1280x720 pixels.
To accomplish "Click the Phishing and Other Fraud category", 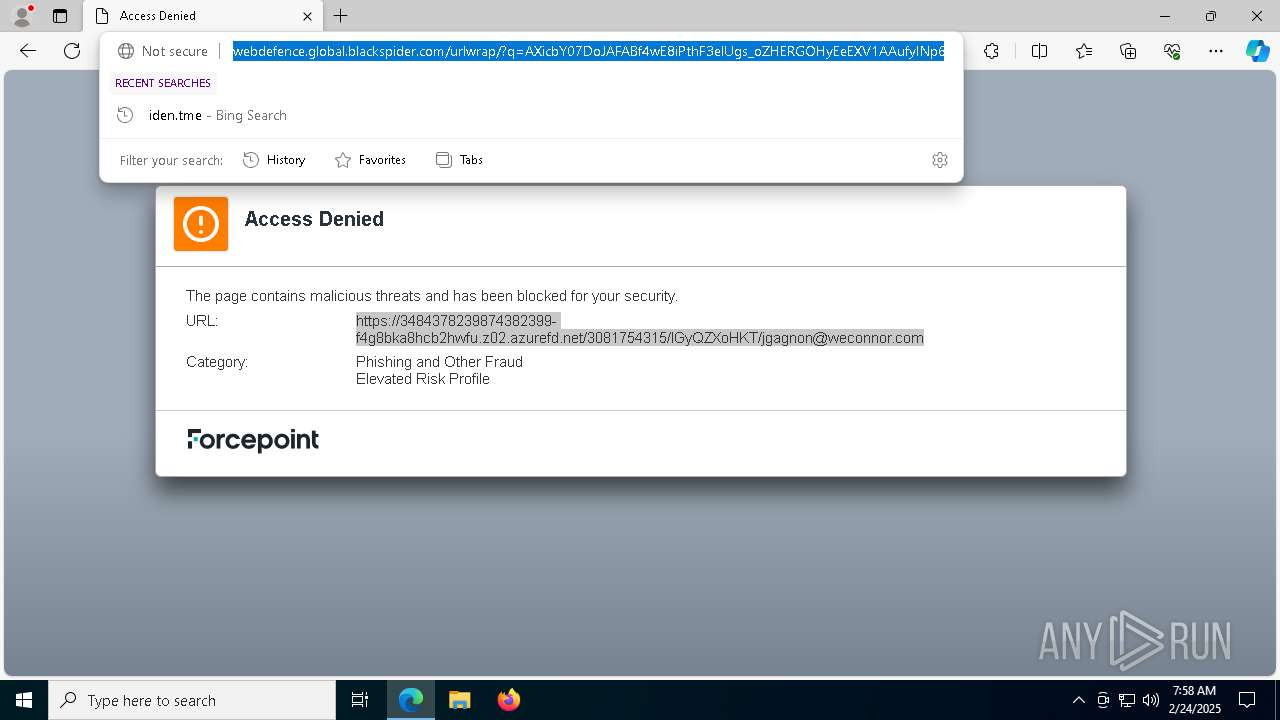I will 439,362.
